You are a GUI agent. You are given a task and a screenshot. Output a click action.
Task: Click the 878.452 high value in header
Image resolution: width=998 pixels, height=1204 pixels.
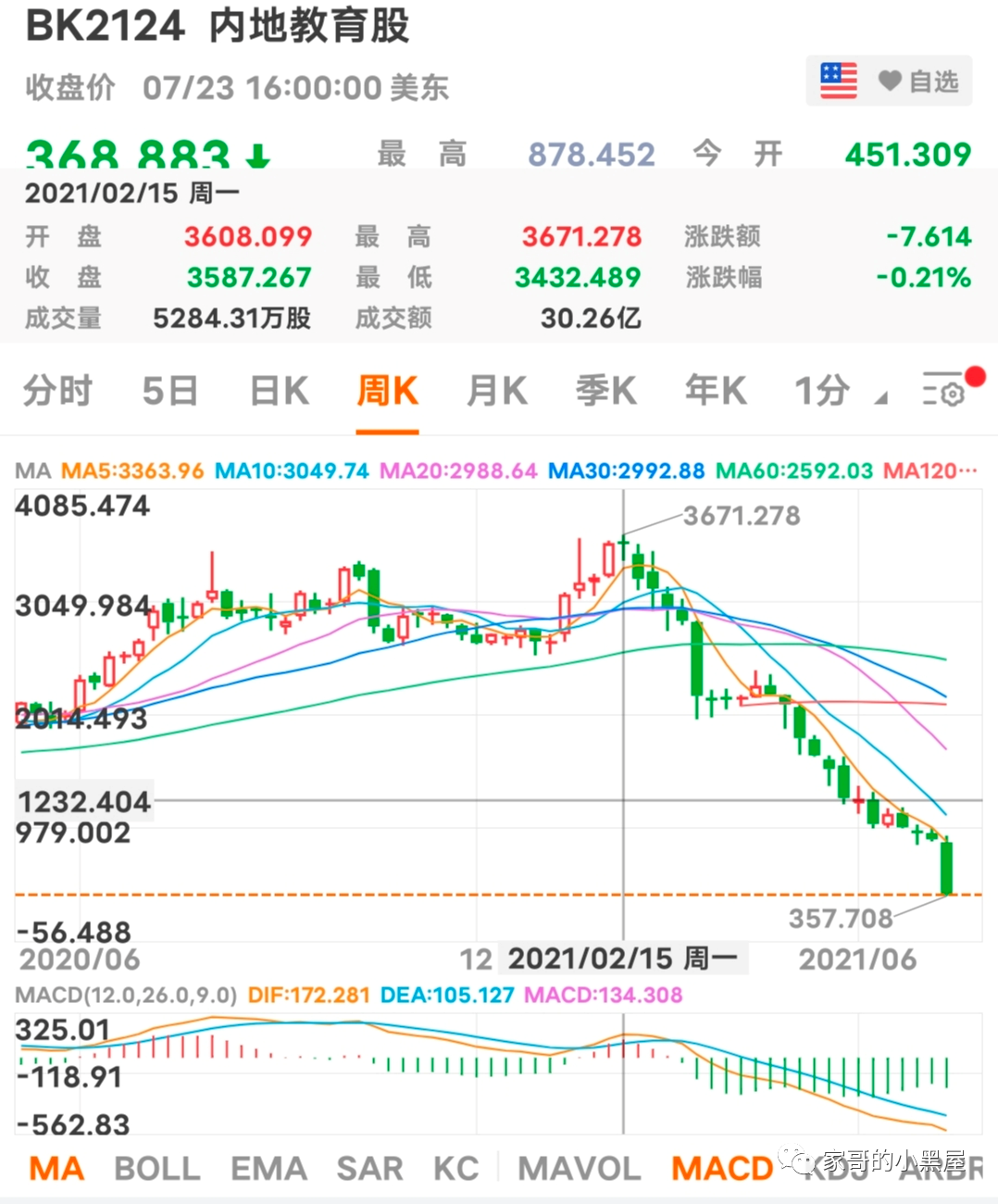coord(592,154)
